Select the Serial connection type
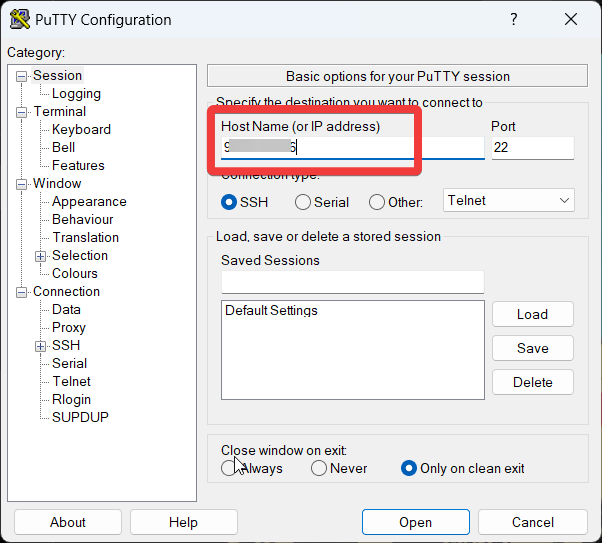Viewport: 602px width, 543px height. (303, 202)
